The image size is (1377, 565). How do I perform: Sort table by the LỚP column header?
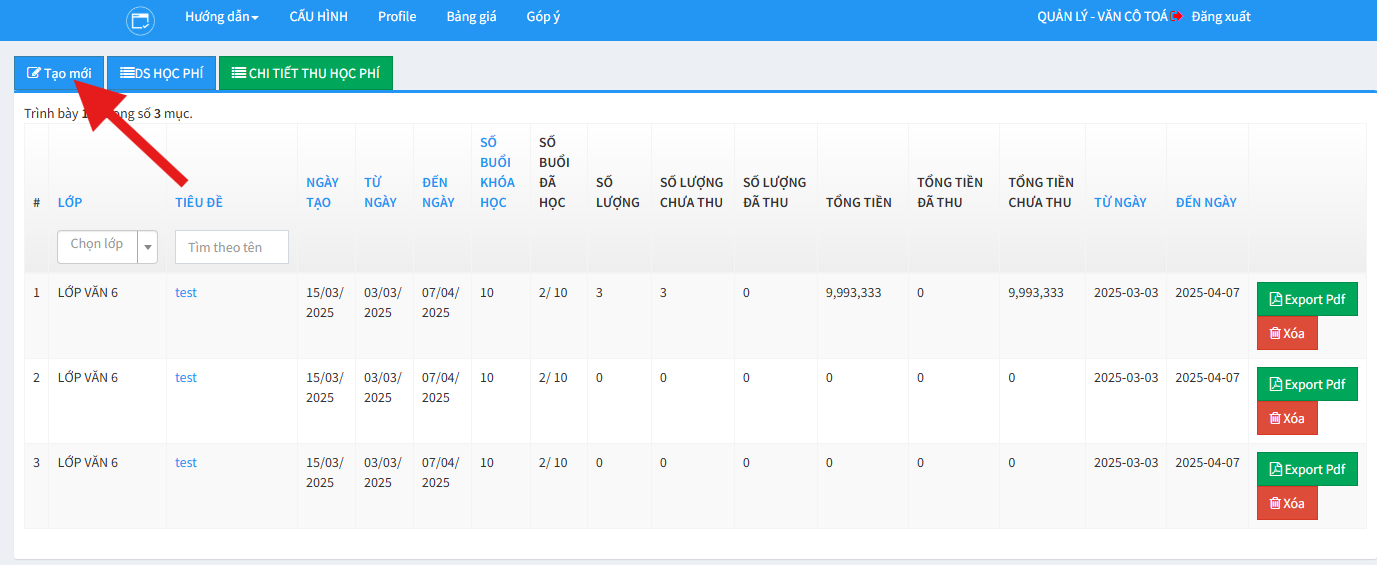click(70, 202)
